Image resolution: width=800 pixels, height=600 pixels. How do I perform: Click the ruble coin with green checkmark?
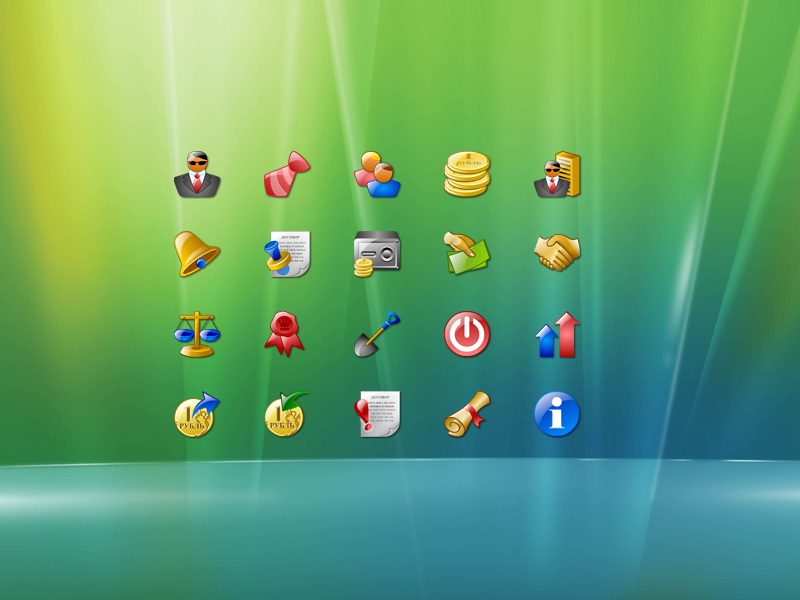(x=287, y=414)
